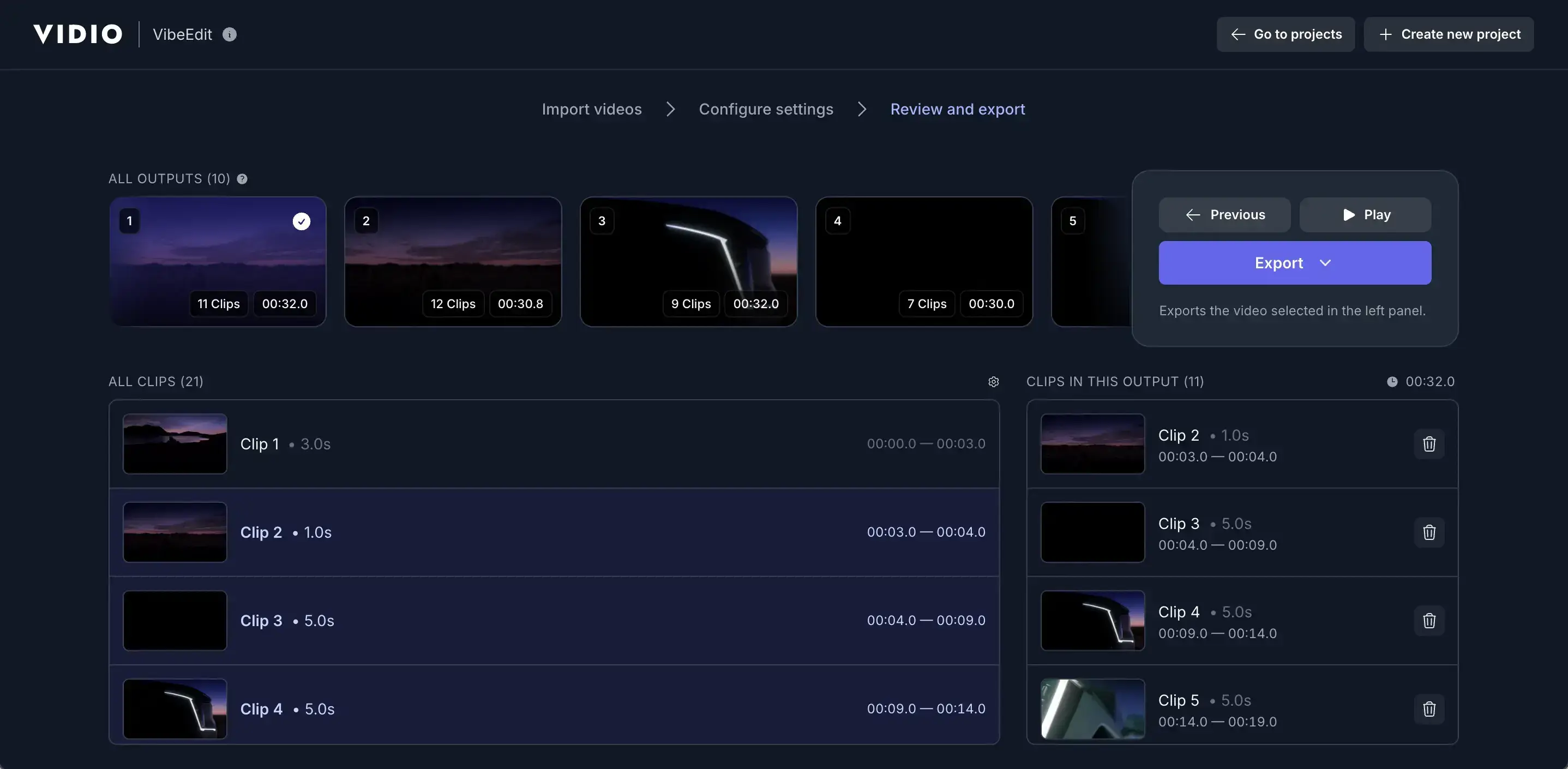Create a new project
Image resolution: width=1568 pixels, height=769 pixels.
[1449, 34]
